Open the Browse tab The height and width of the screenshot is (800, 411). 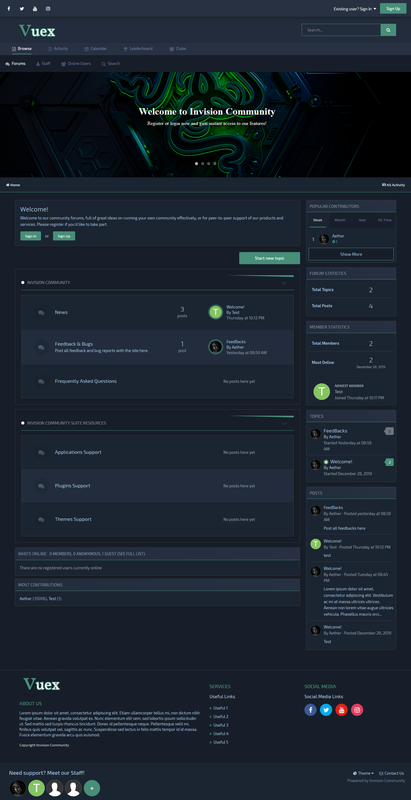[22, 49]
